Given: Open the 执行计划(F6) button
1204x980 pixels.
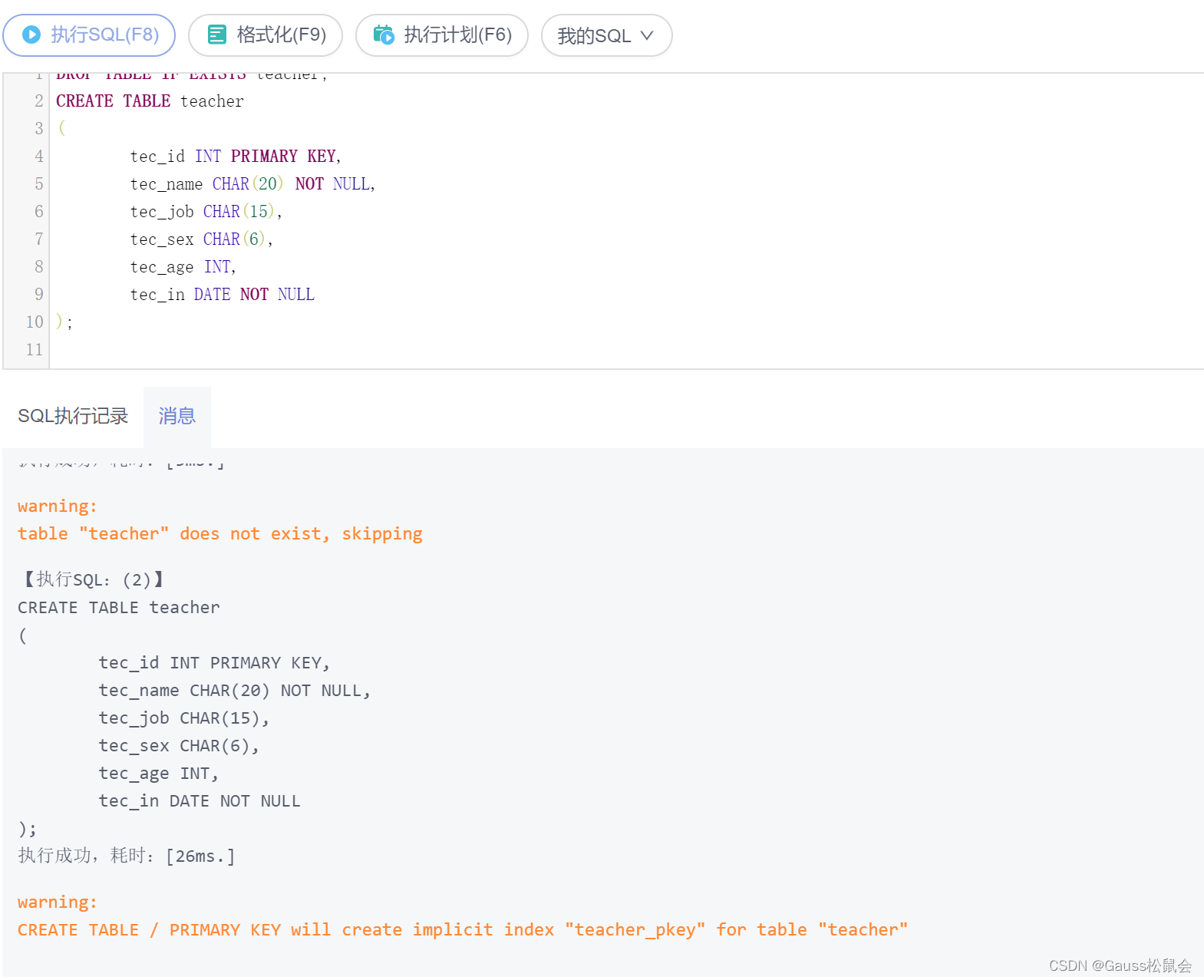Looking at the screenshot, I should [442, 35].
